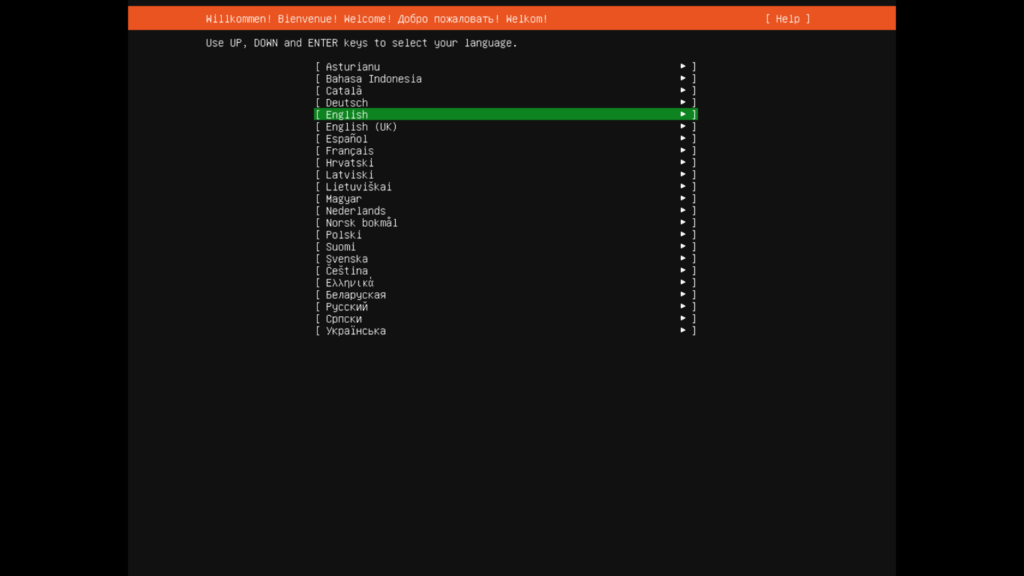Select the Русский language row
The width and height of the screenshot is (1024, 576).
click(x=505, y=307)
